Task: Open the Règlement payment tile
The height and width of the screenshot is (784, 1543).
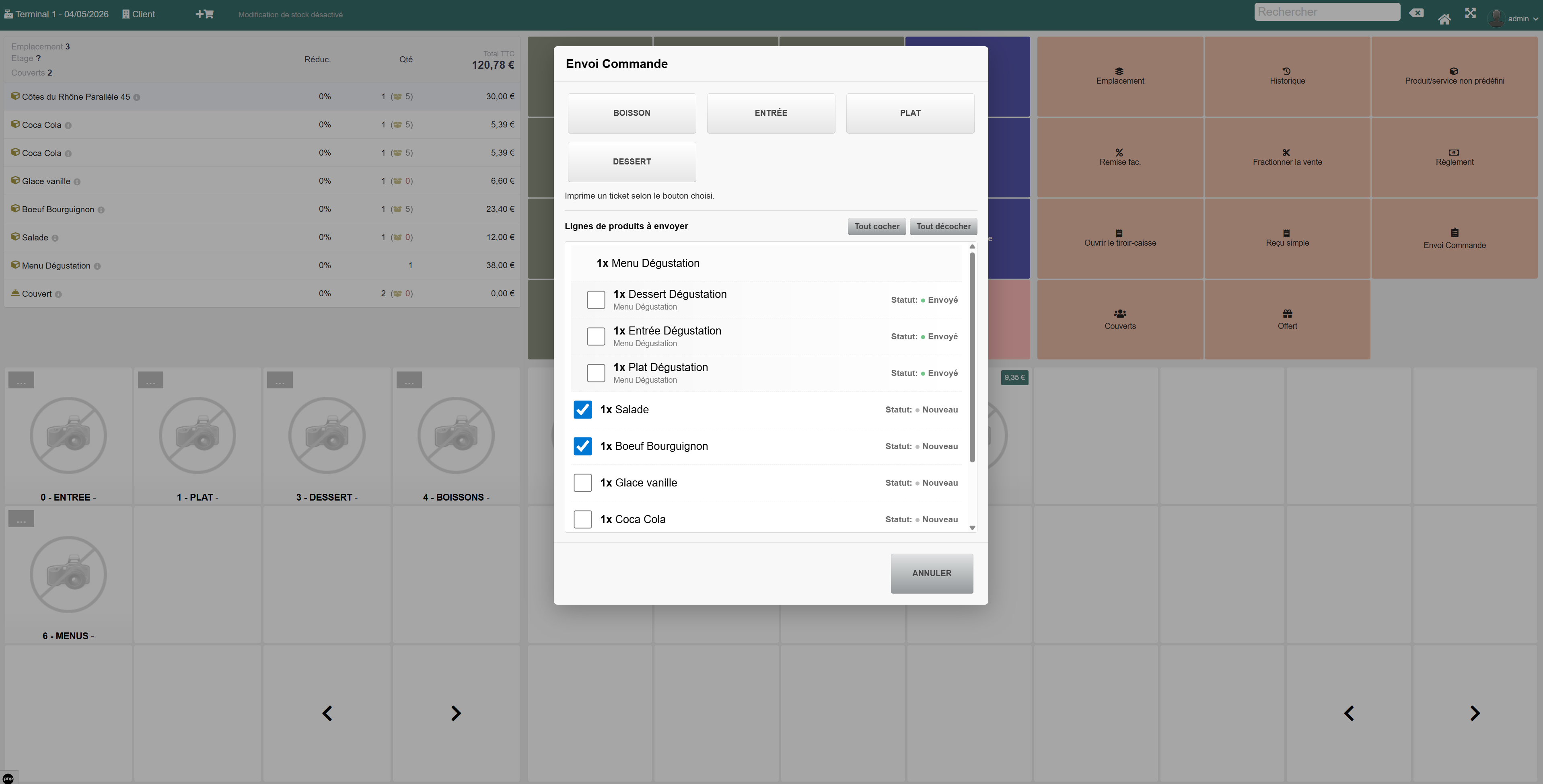Action: 1455,158
